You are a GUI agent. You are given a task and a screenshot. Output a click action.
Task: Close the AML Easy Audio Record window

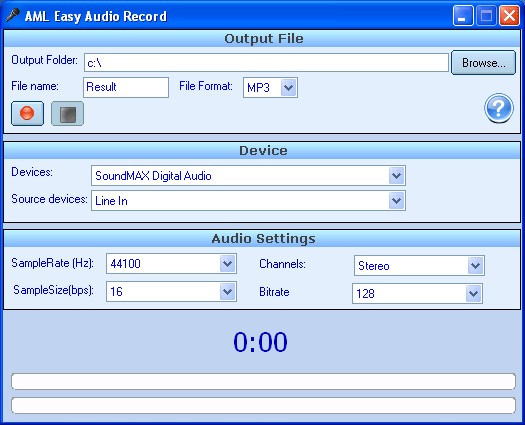click(509, 15)
